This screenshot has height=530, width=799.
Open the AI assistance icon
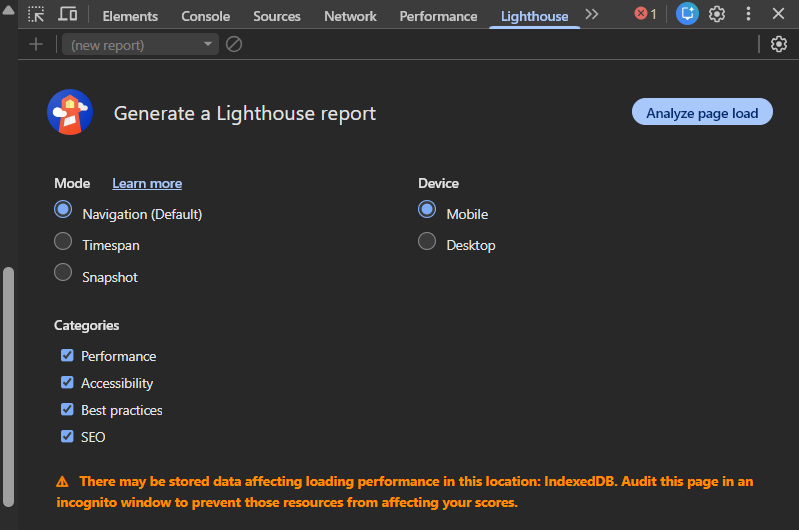pos(687,14)
